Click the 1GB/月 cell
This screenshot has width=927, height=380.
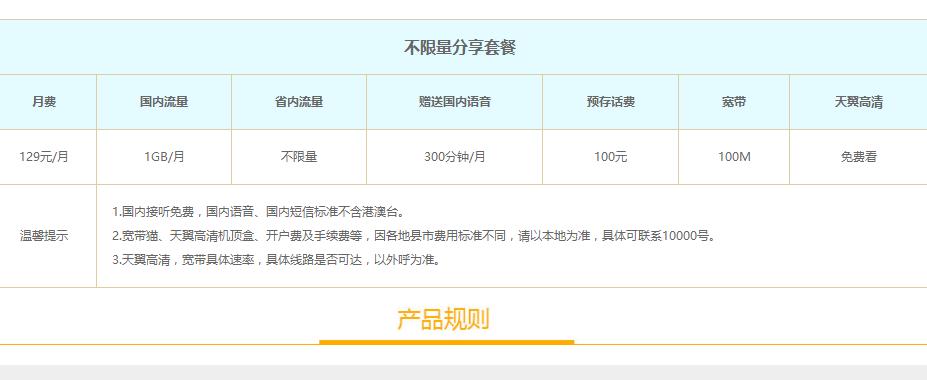click(x=164, y=157)
